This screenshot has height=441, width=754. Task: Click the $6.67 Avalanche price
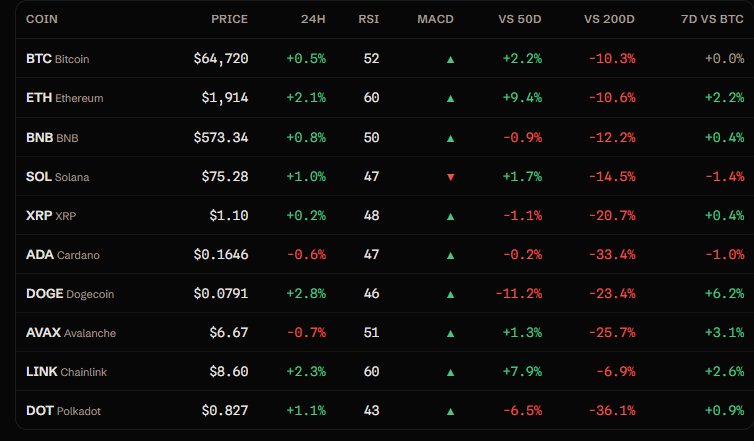click(x=229, y=332)
